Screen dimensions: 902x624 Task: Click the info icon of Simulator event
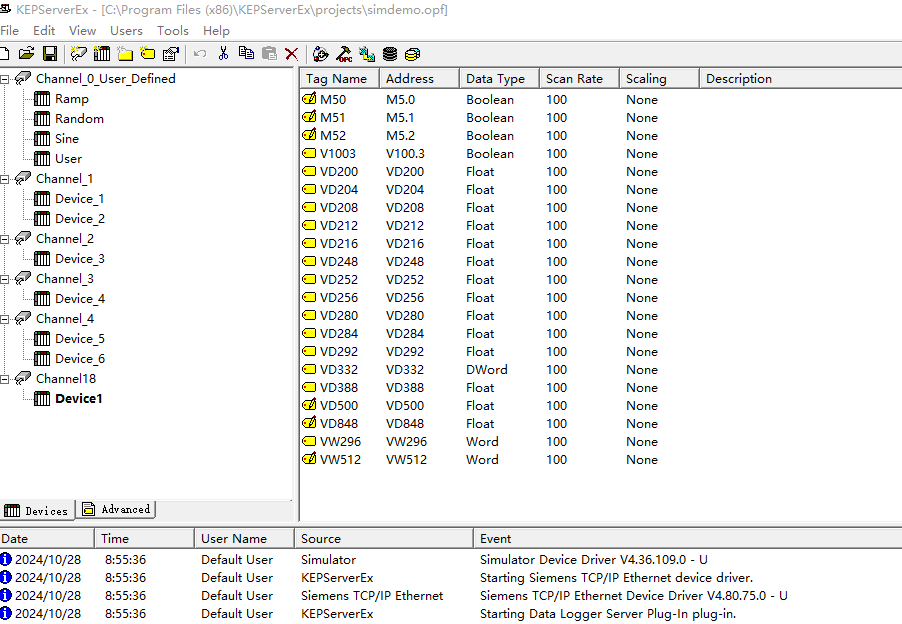[6, 560]
